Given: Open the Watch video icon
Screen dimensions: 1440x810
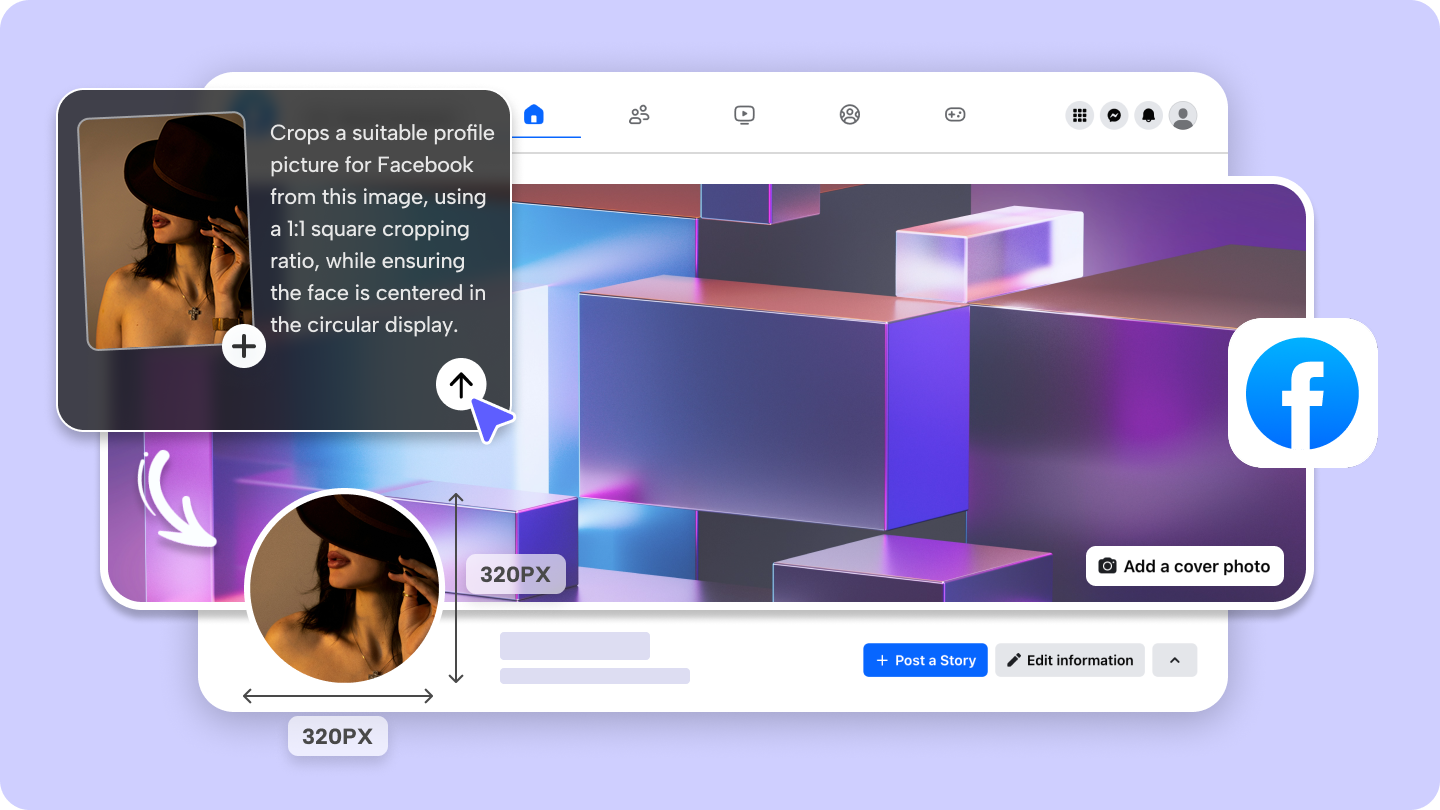Looking at the screenshot, I should pyautogui.click(x=744, y=114).
